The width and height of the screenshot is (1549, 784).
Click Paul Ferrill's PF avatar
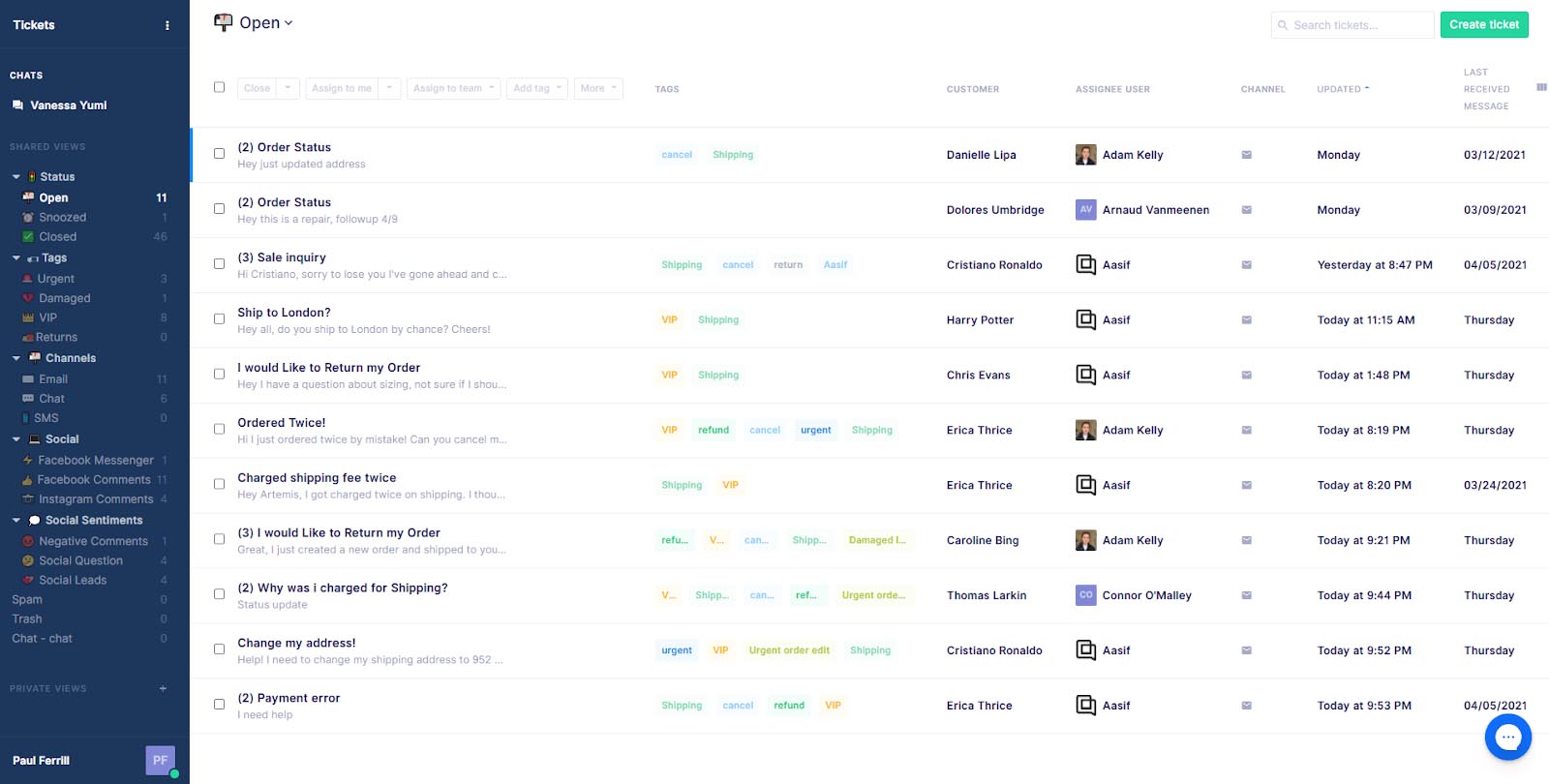point(161,761)
